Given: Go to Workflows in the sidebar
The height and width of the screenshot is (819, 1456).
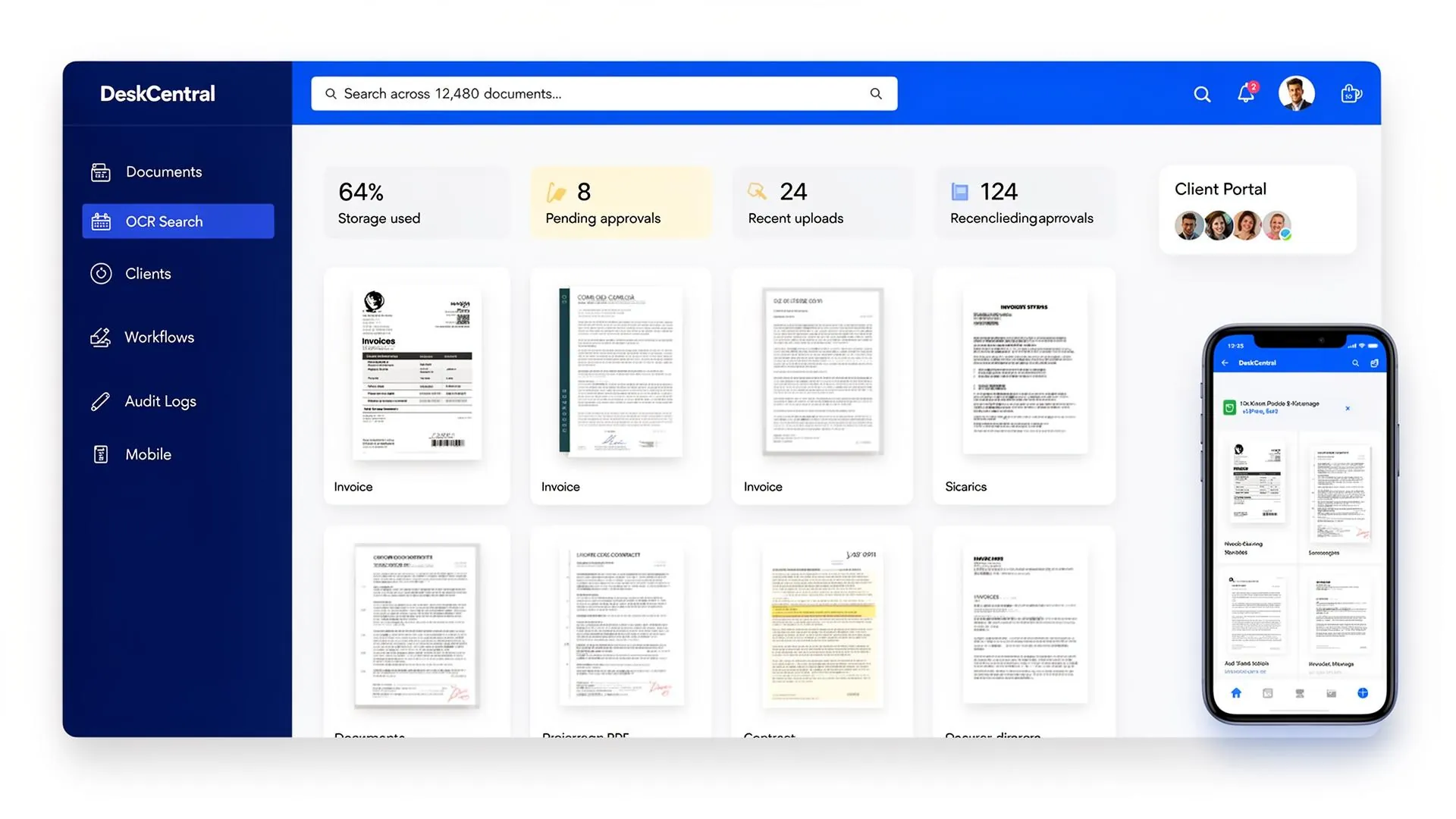Looking at the screenshot, I should pos(159,337).
